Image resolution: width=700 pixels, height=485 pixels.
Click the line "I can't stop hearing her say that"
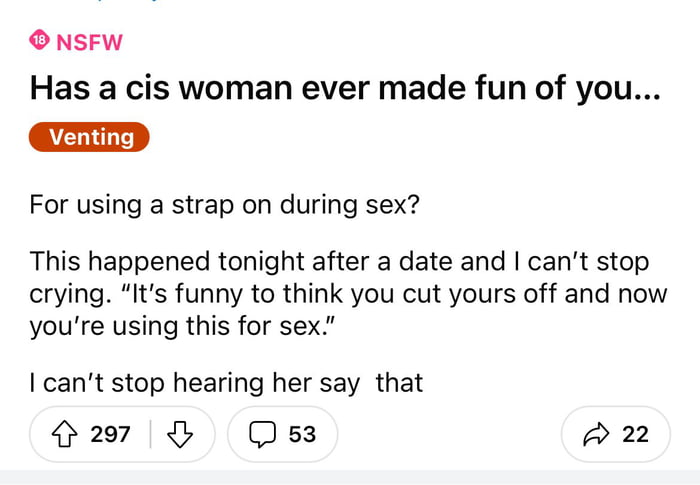[x=227, y=381]
